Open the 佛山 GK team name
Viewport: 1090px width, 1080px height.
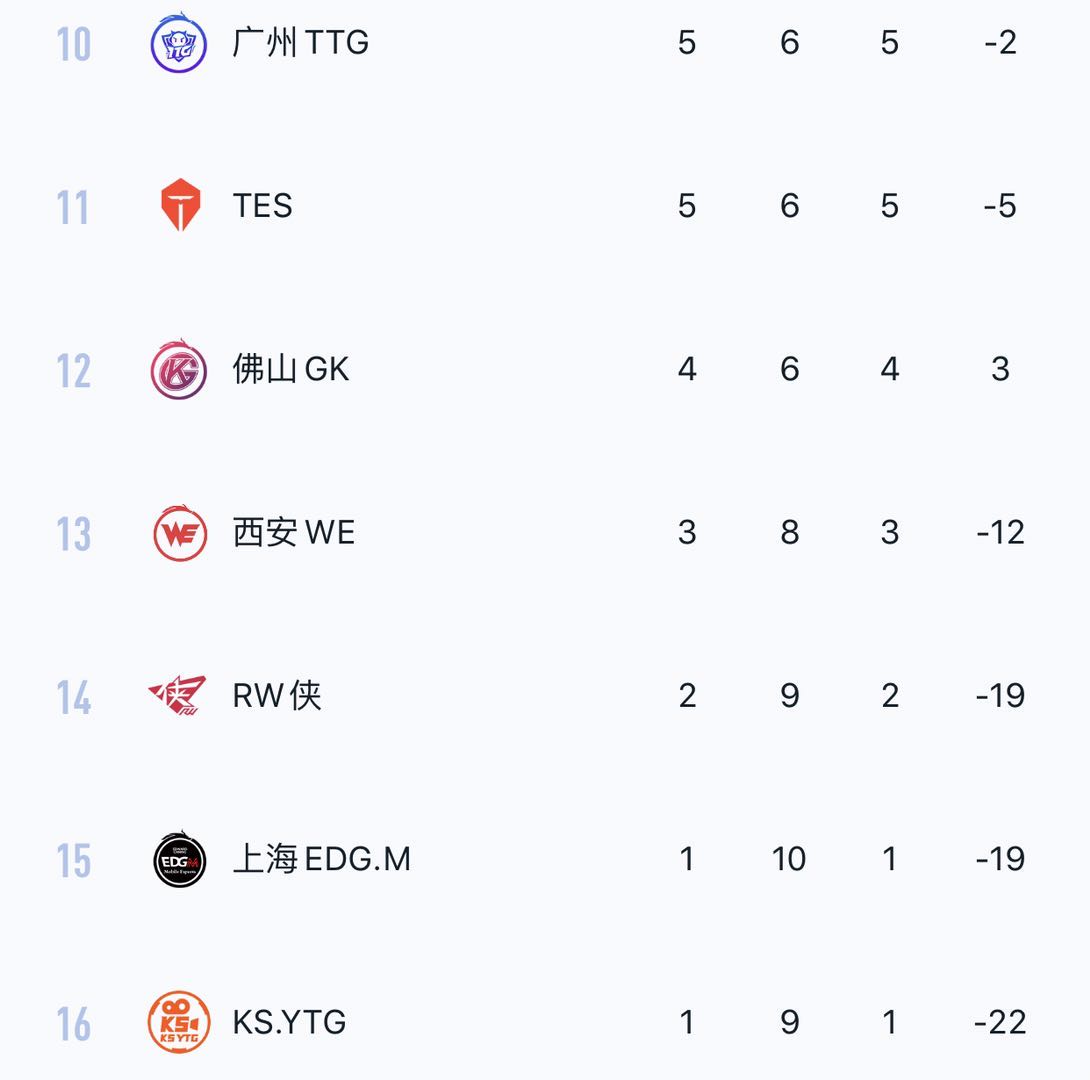pyautogui.click(x=291, y=369)
